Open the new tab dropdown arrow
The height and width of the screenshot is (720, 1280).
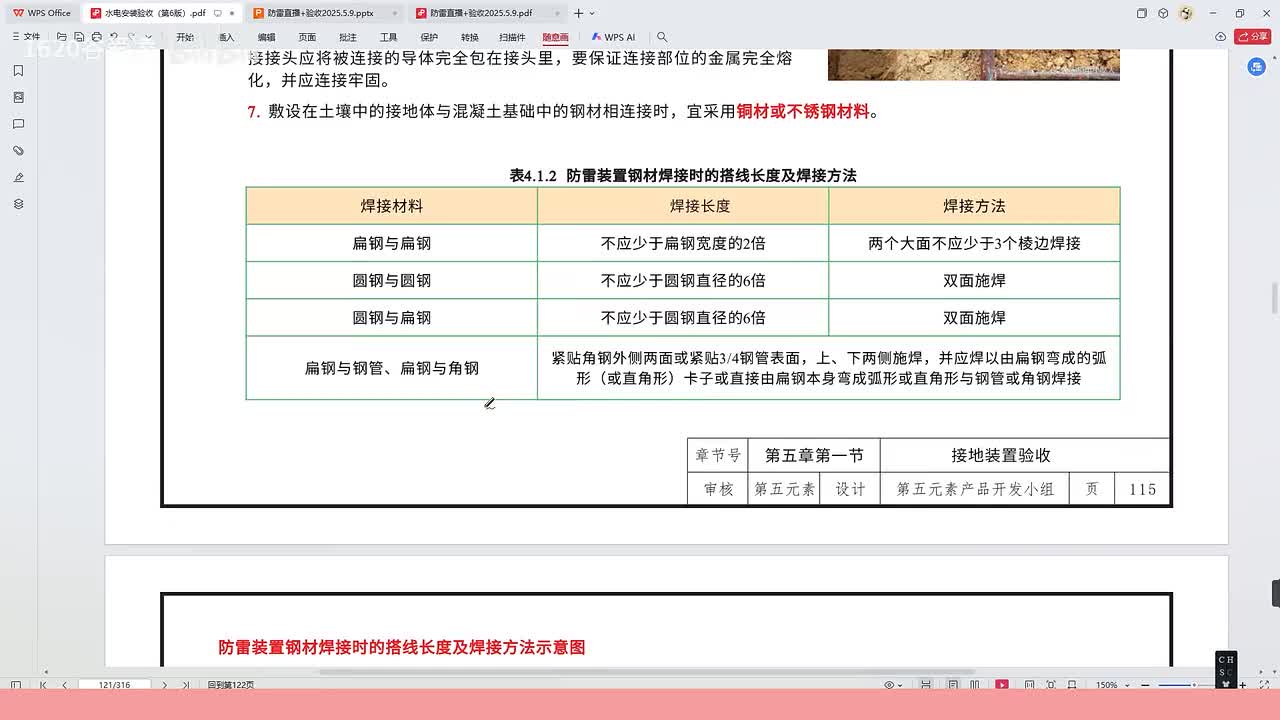click(592, 13)
